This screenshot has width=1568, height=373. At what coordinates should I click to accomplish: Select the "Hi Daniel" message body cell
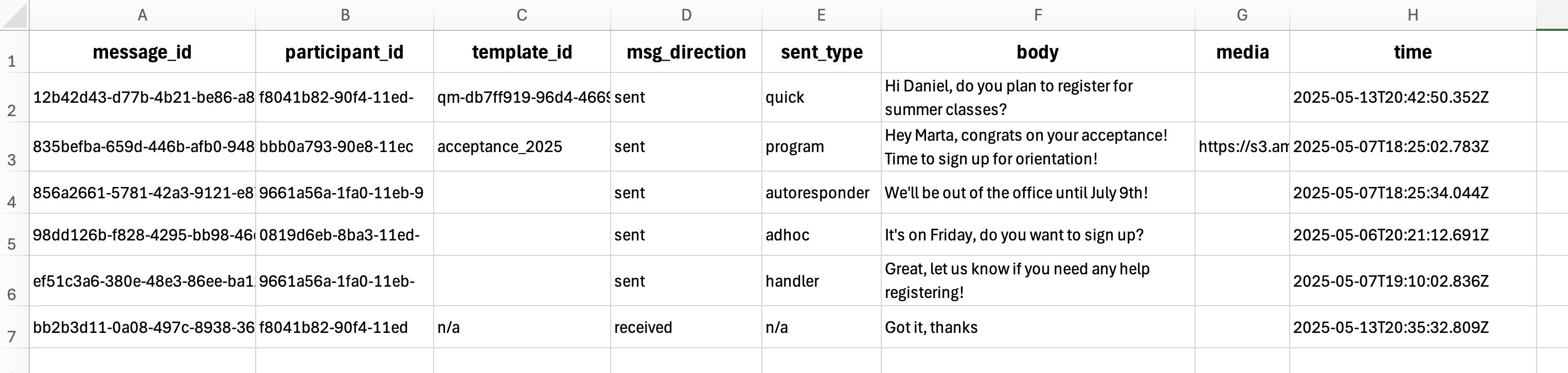1037,98
